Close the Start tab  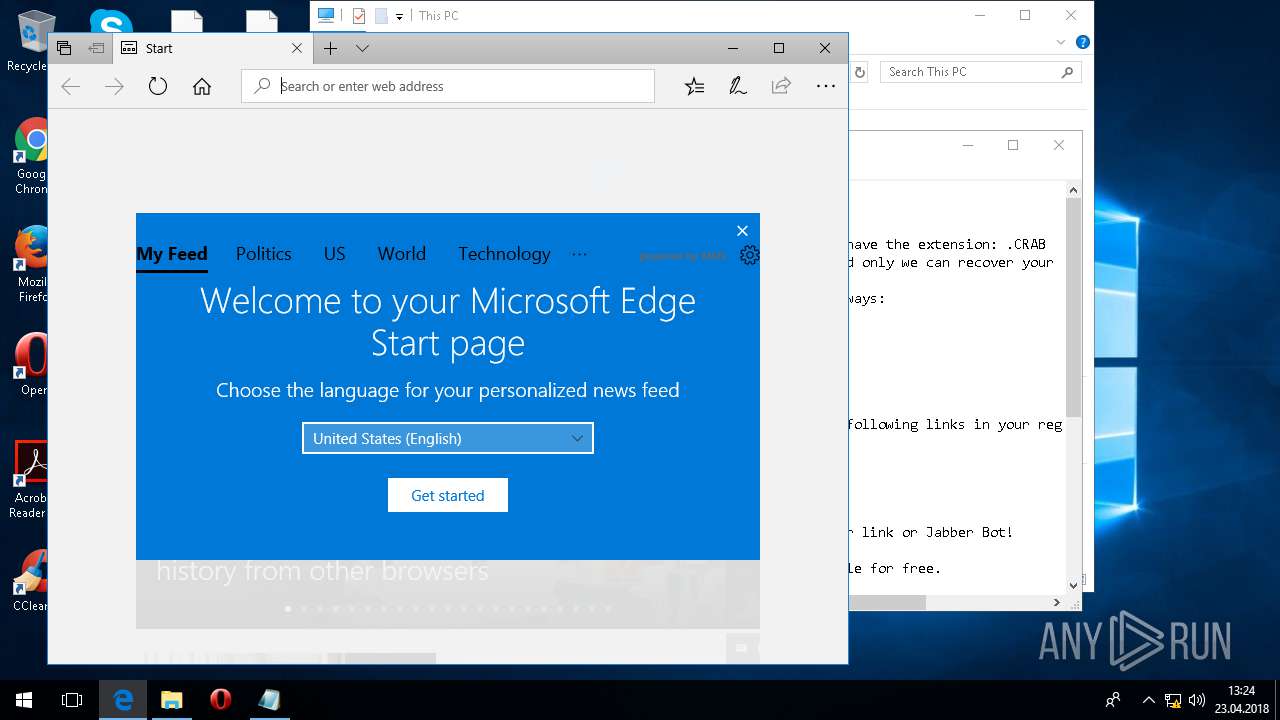pyautogui.click(x=297, y=48)
